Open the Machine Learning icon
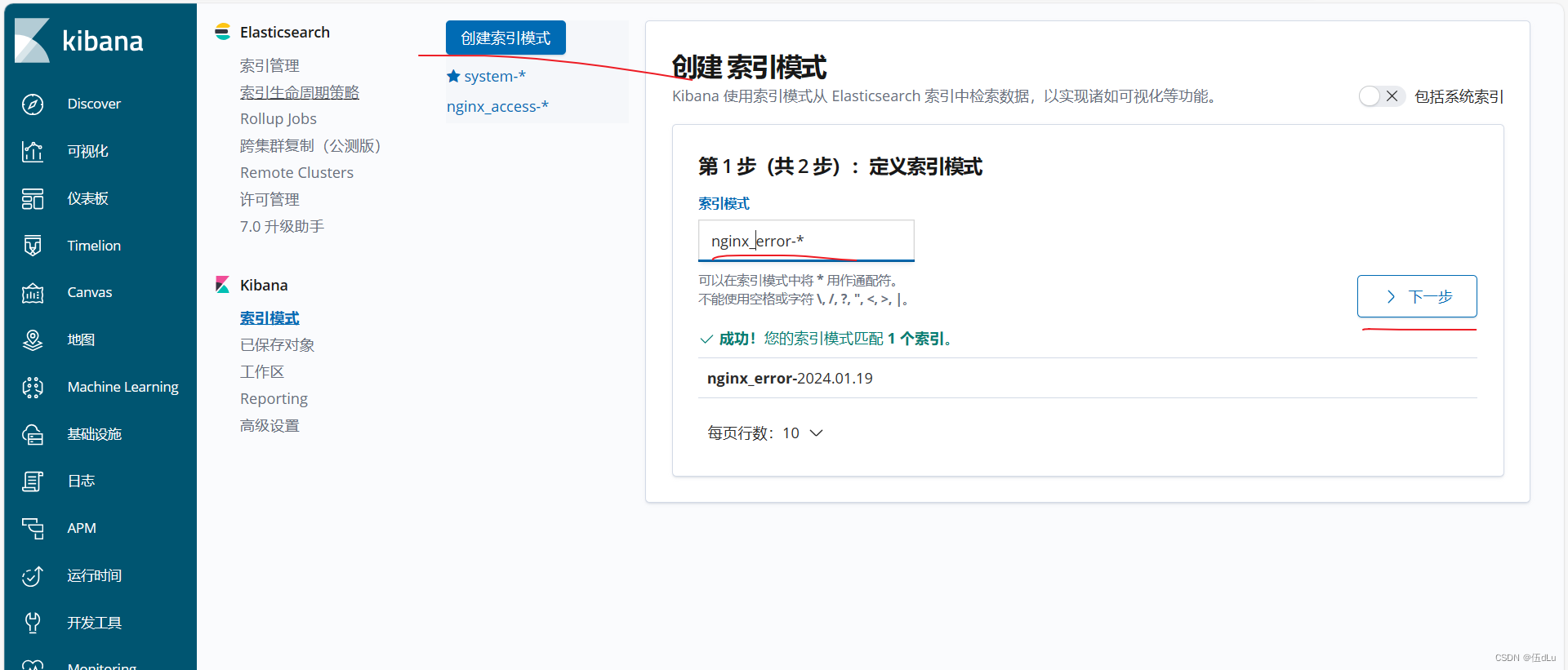Viewport: 1568px width, 670px height. 33,387
